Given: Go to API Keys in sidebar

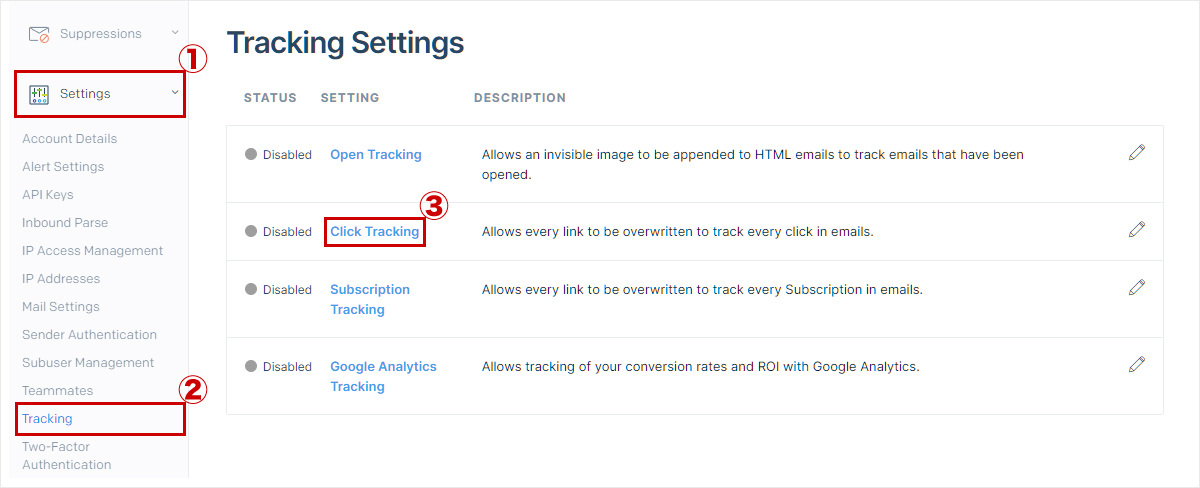Looking at the screenshot, I should coord(47,195).
